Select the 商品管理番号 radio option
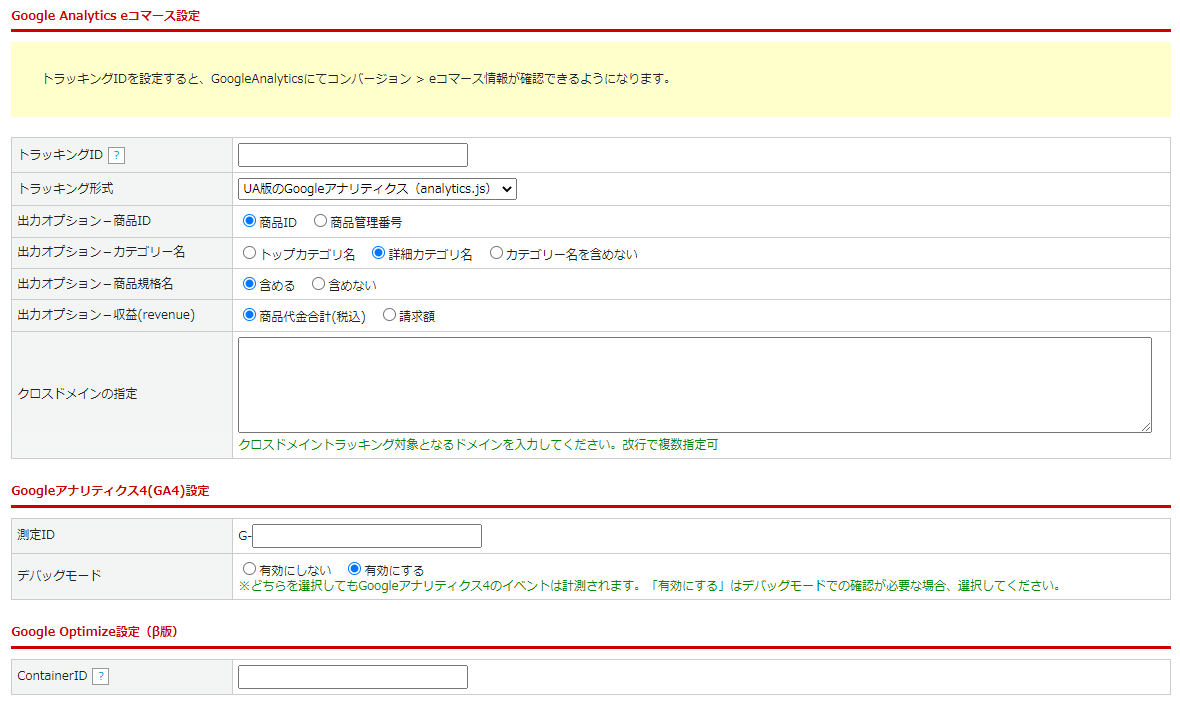1180x708 pixels. pyautogui.click(x=321, y=221)
